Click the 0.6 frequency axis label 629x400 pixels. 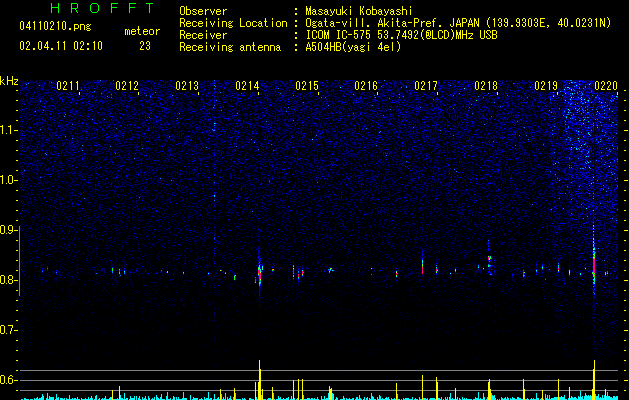[9, 380]
